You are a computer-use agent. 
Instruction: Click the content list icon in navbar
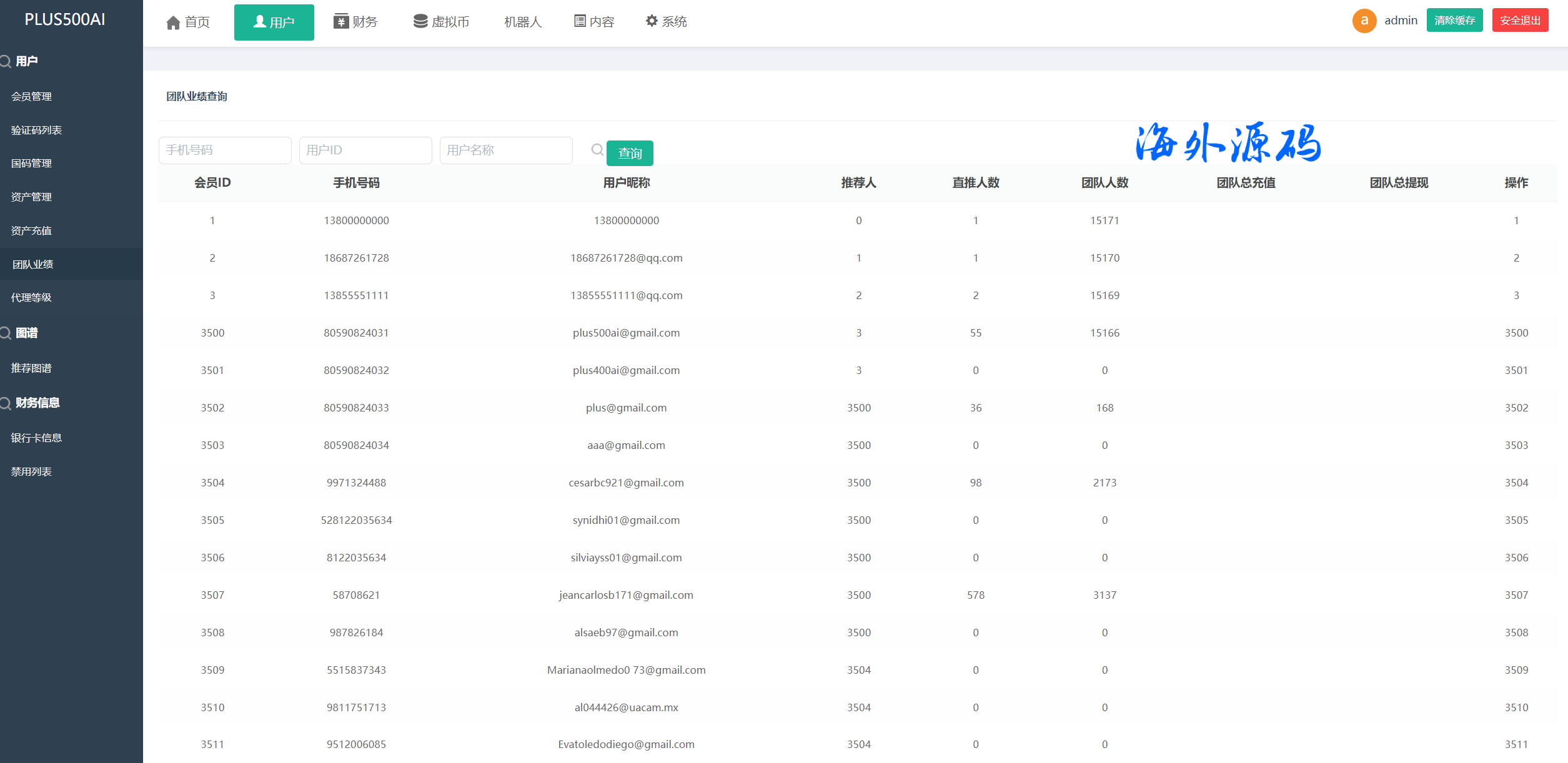(x=580, y=21)
